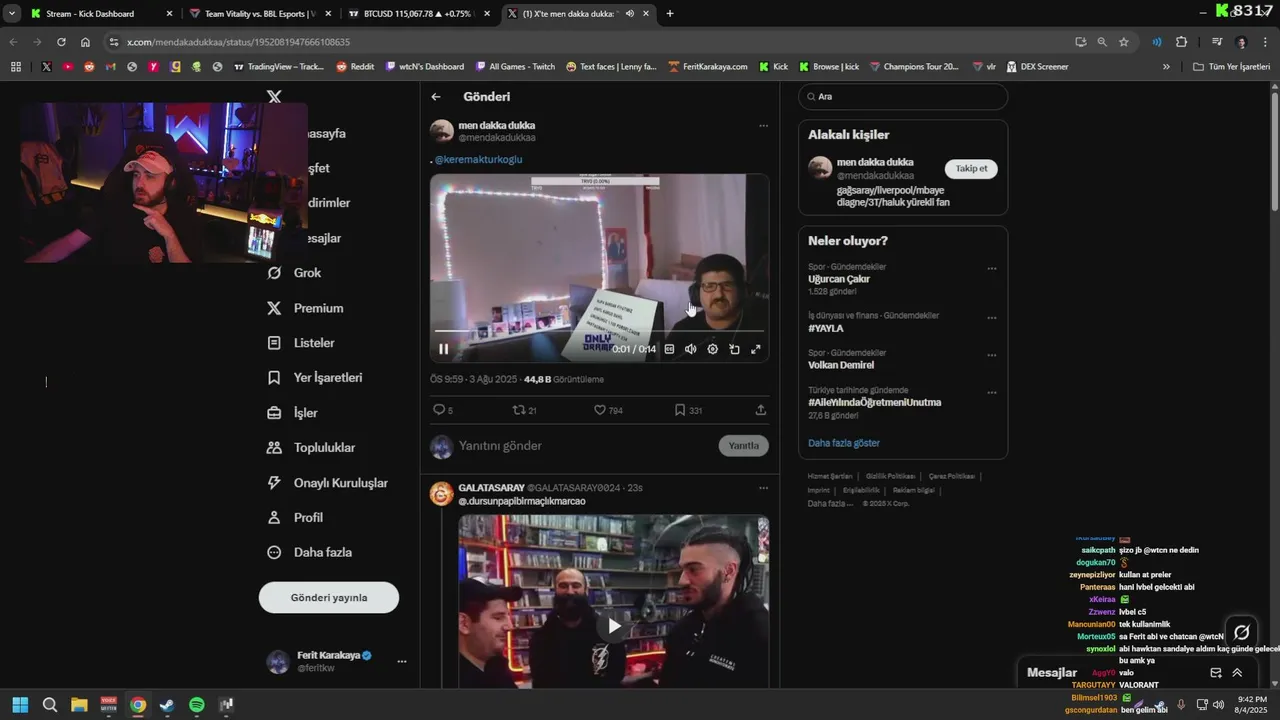Toggle captions on the tweet video
The height and width of the screenshot is (720, 1280).
click(x=669, y=349)
